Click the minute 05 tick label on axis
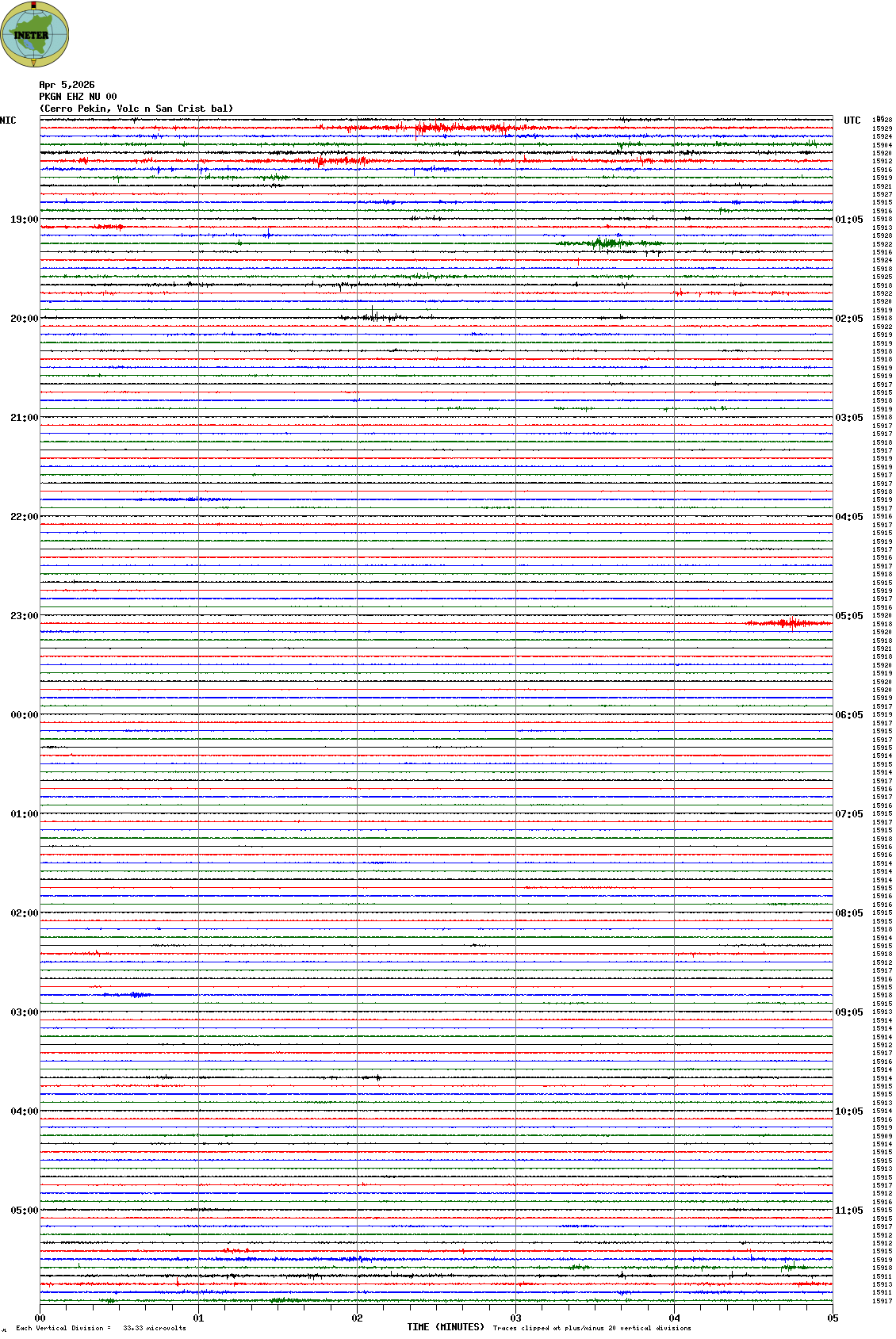This screenshot has width=896, height=1339. tap(833, 1318)
